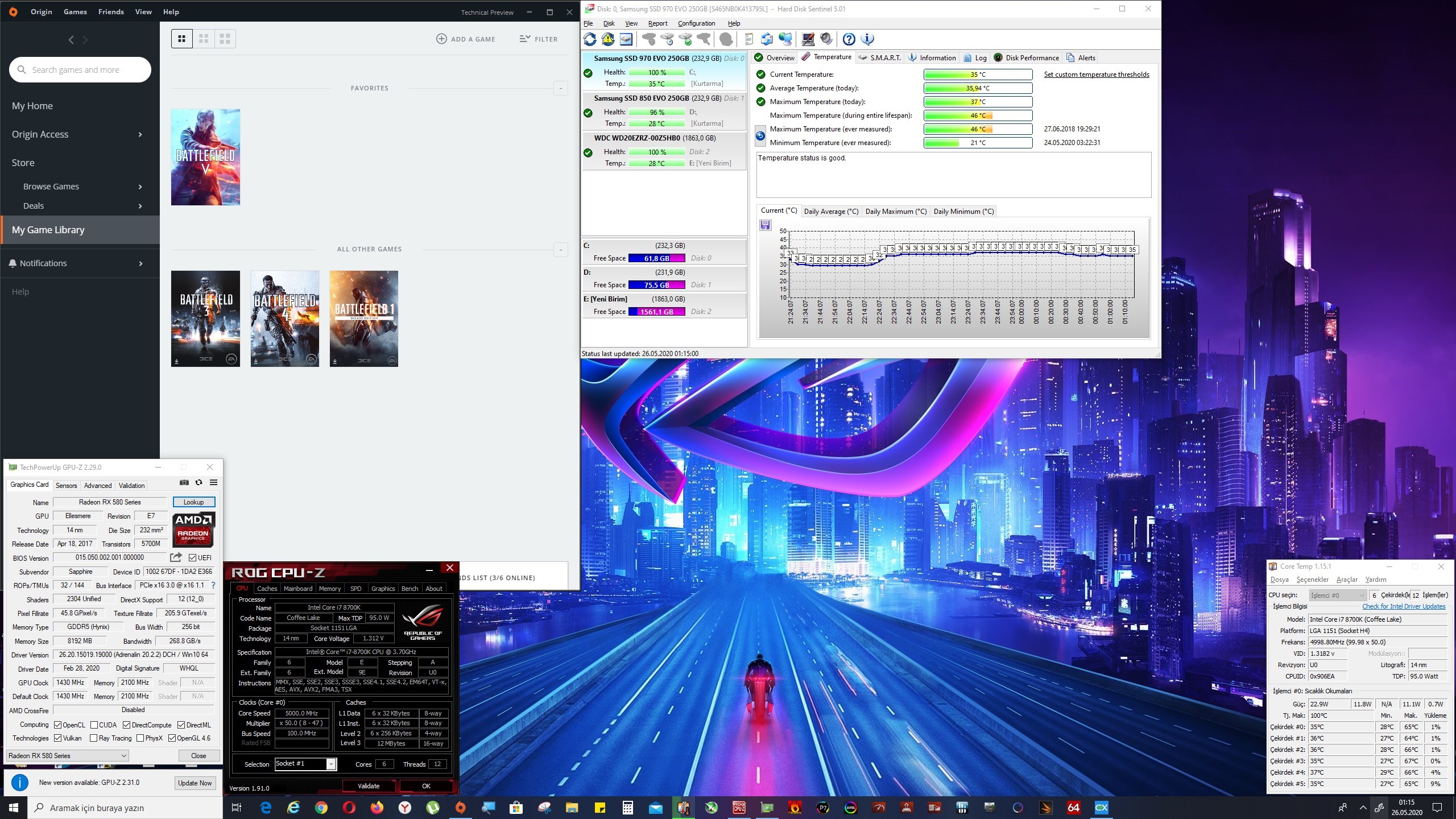Click the disk panel icon in Hard Disk Sentinel toolbar
The width and height of the screenshot is (1456, 819).
coord(626,39)
